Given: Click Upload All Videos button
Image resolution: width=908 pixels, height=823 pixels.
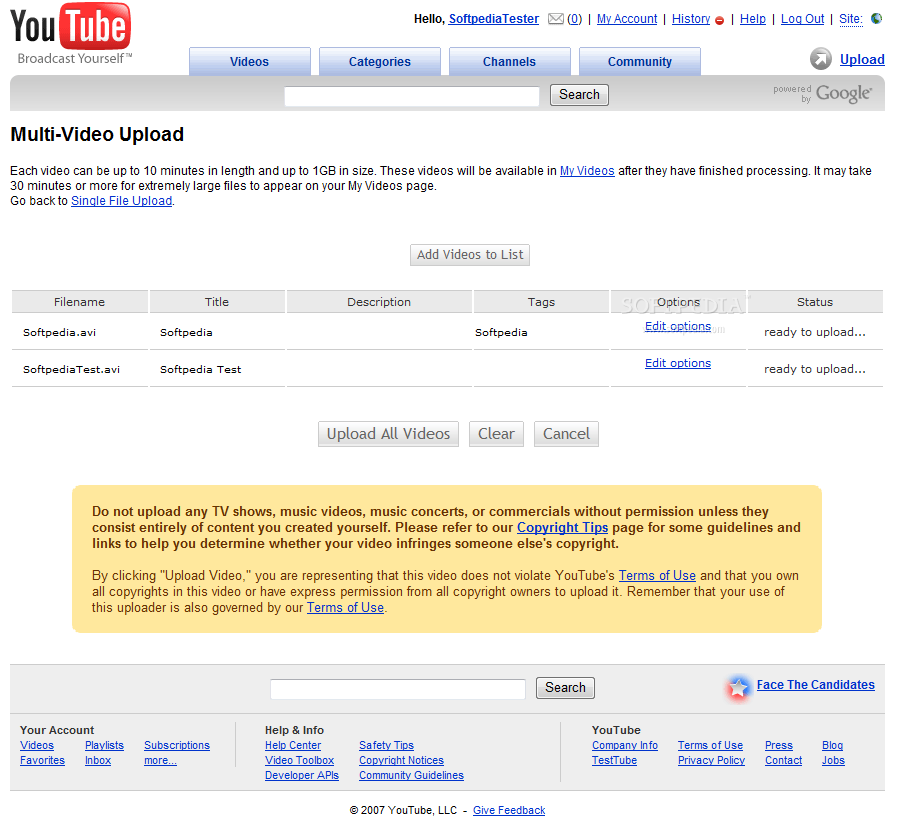Looking at the screenshot, I should [x=388, y=434].
